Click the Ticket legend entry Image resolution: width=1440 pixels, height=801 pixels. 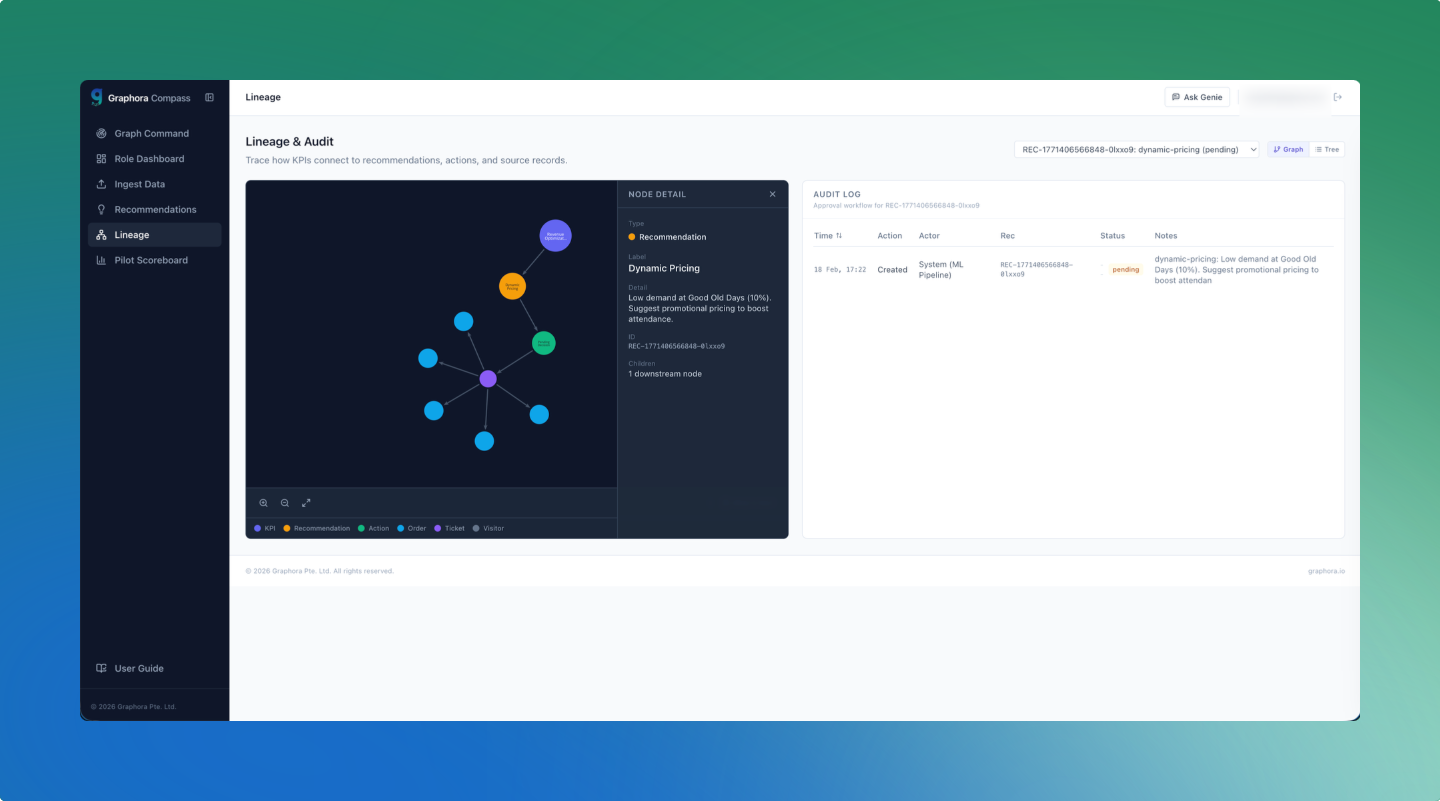450,528
